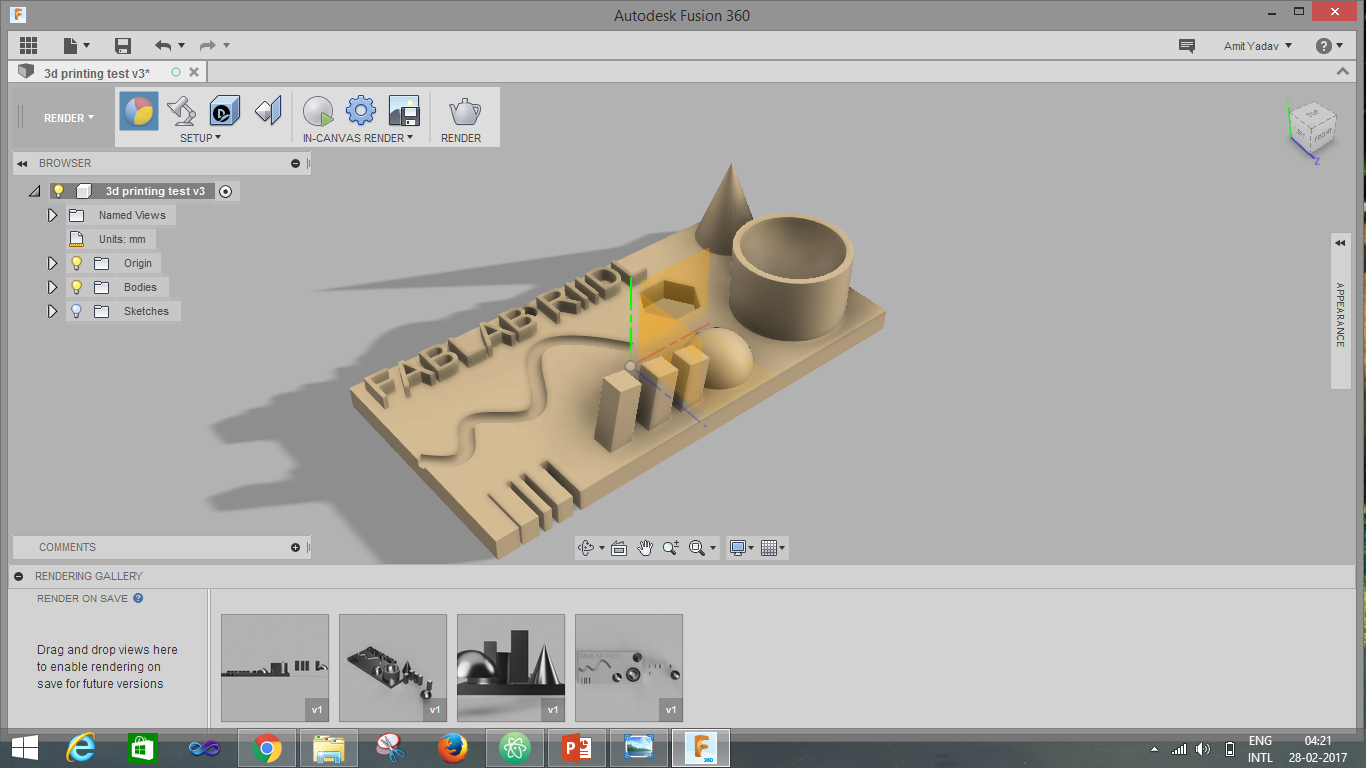Click the Look At tool
Viewport: 1366px width, 768px height.
619,547
